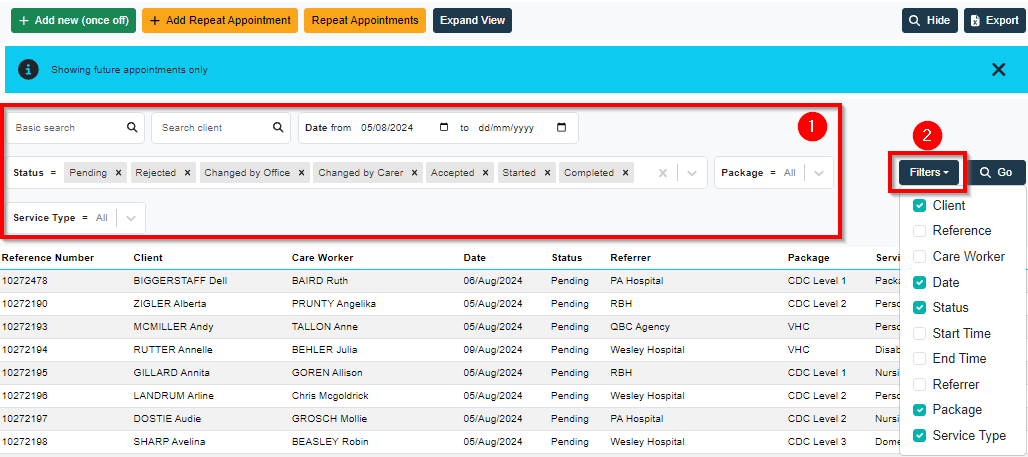Export the appointments list
The height and width of the screenshot is (457, 1028).
pyautogui.click(x=995, y=20)
